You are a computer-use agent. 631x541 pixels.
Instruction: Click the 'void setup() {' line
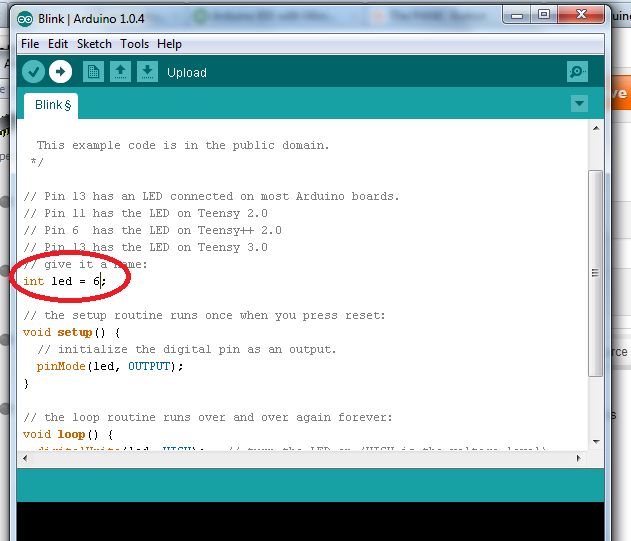pyautogui.click(x=71, y=332)
